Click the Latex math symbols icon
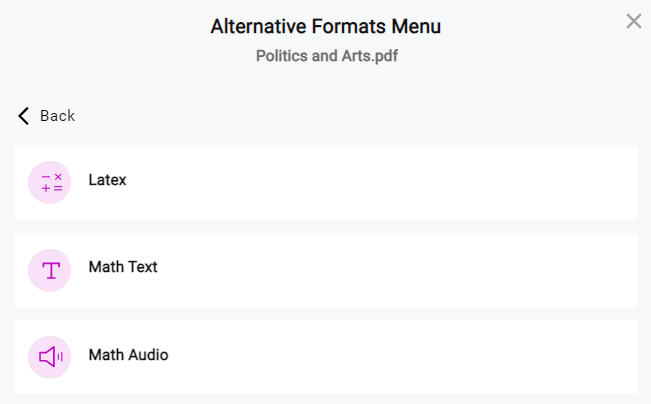 [x=51, y=183]
